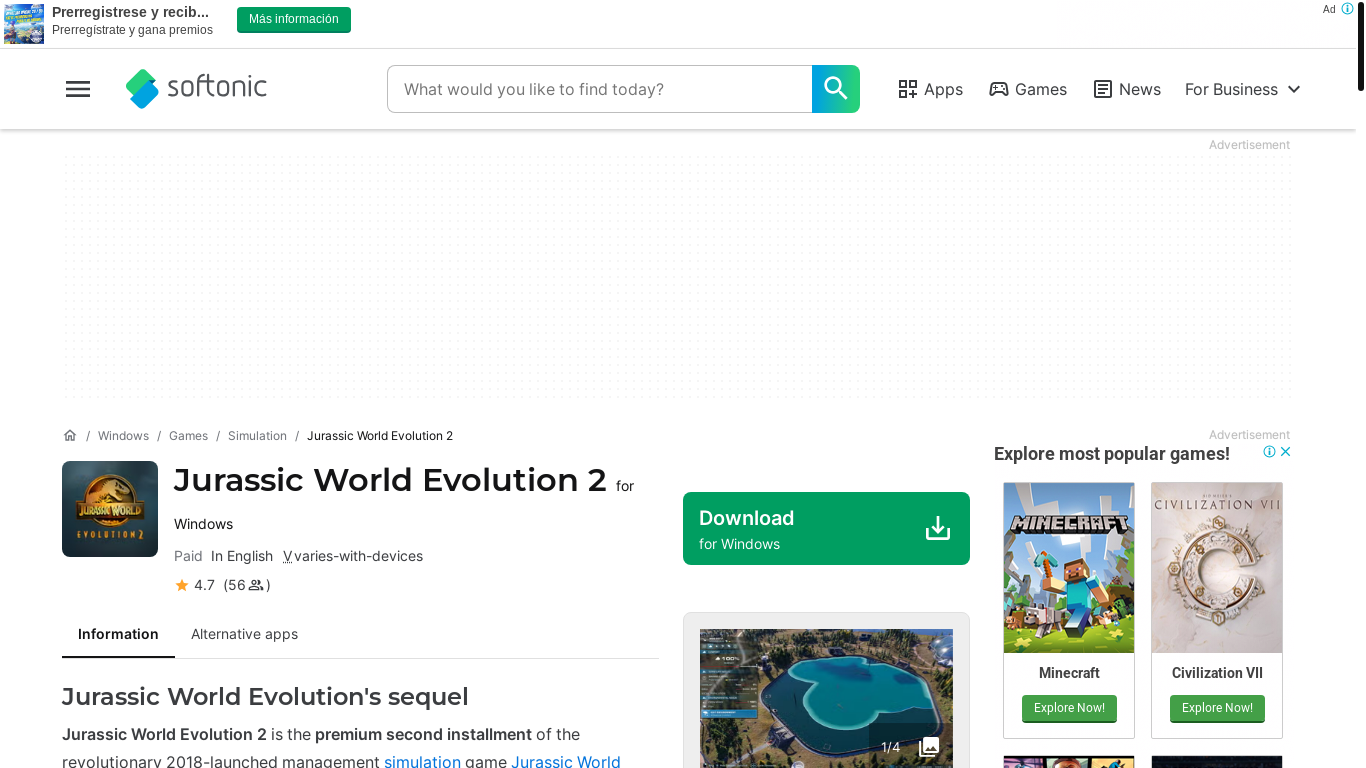
Task: Click the 'Paid' license label
Action: 188,556
